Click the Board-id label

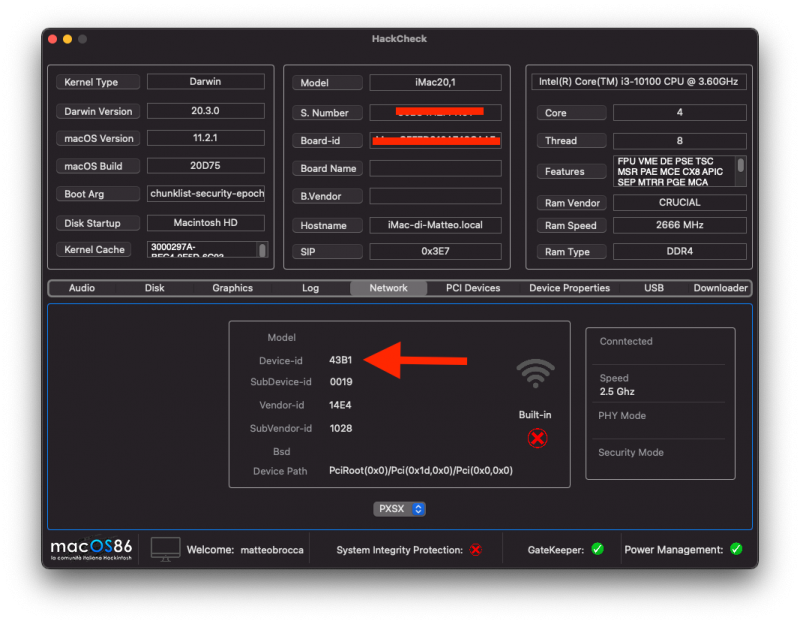(x=327, y=141)
